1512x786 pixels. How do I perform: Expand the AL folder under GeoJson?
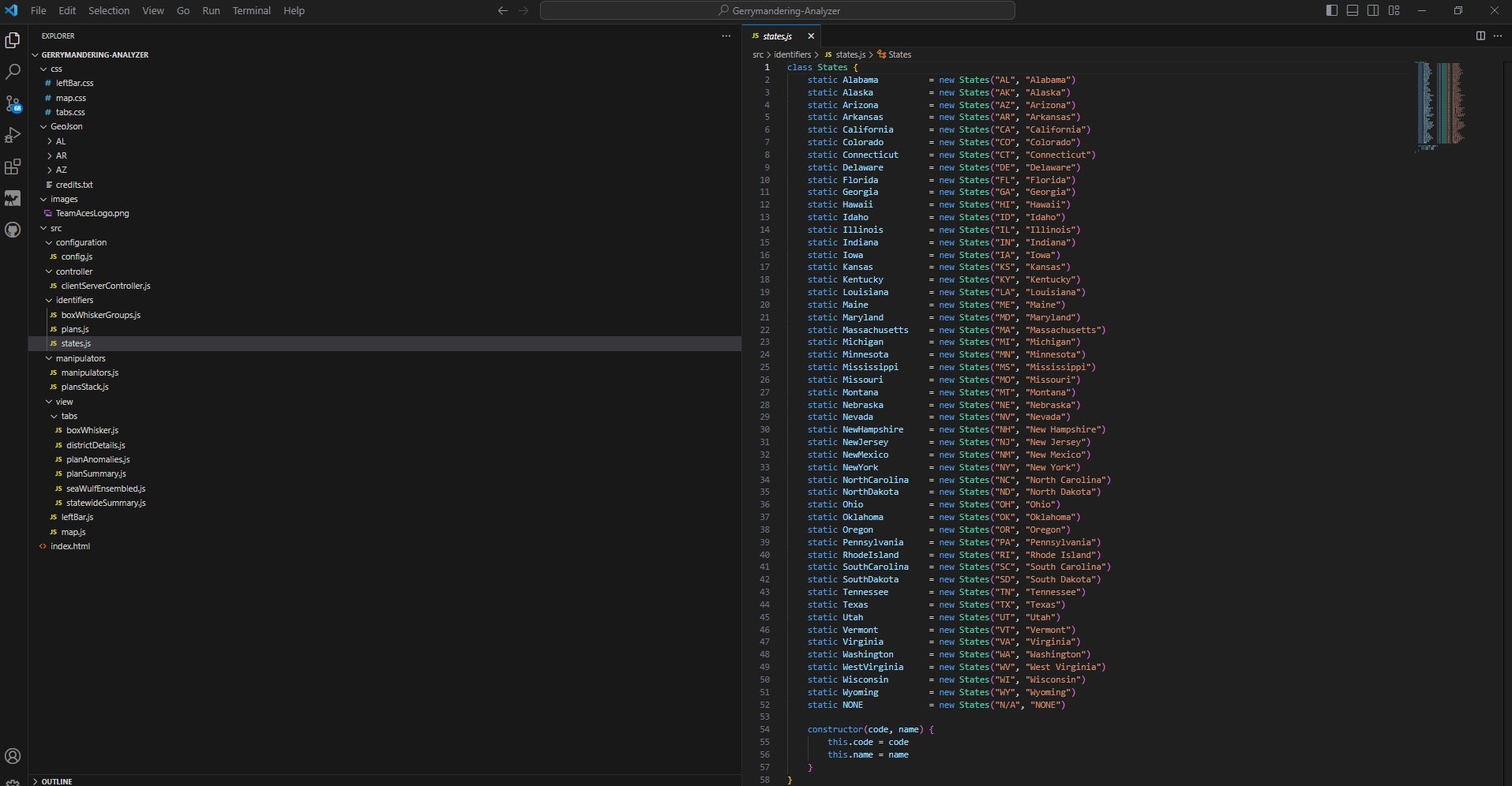coord(61,141)
